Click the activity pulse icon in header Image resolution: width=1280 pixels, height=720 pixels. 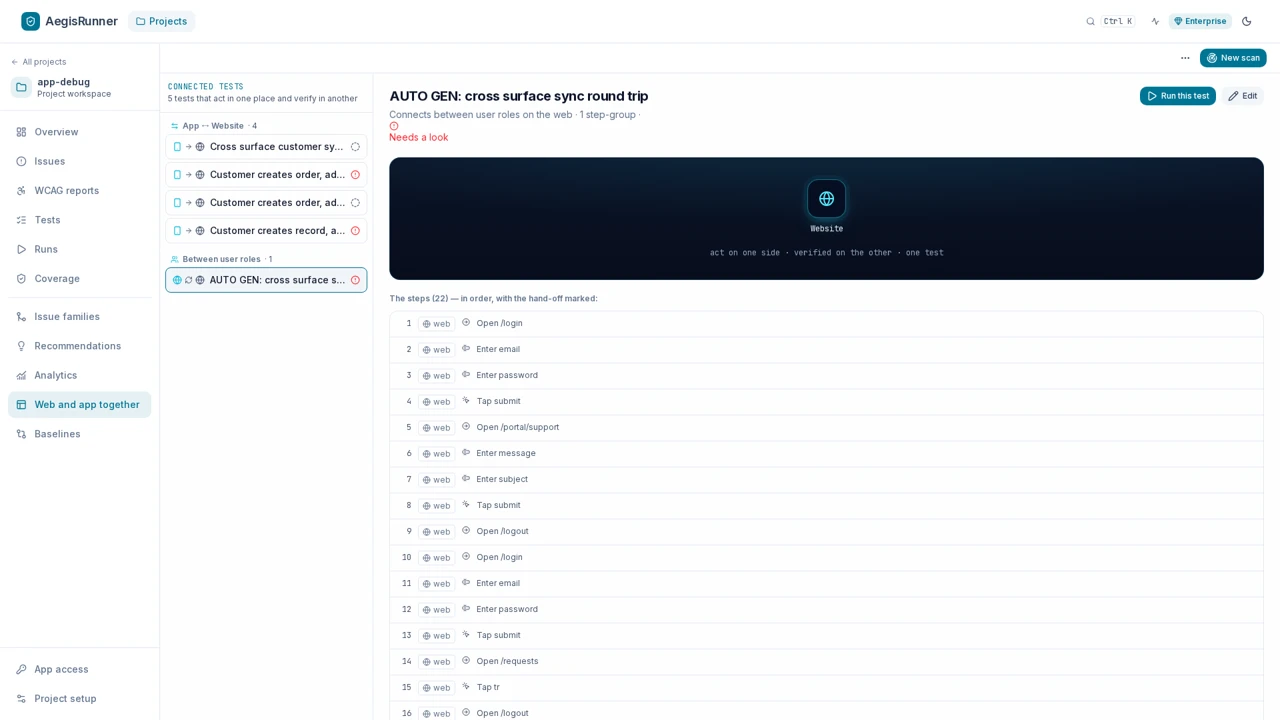pos(1155,21)
